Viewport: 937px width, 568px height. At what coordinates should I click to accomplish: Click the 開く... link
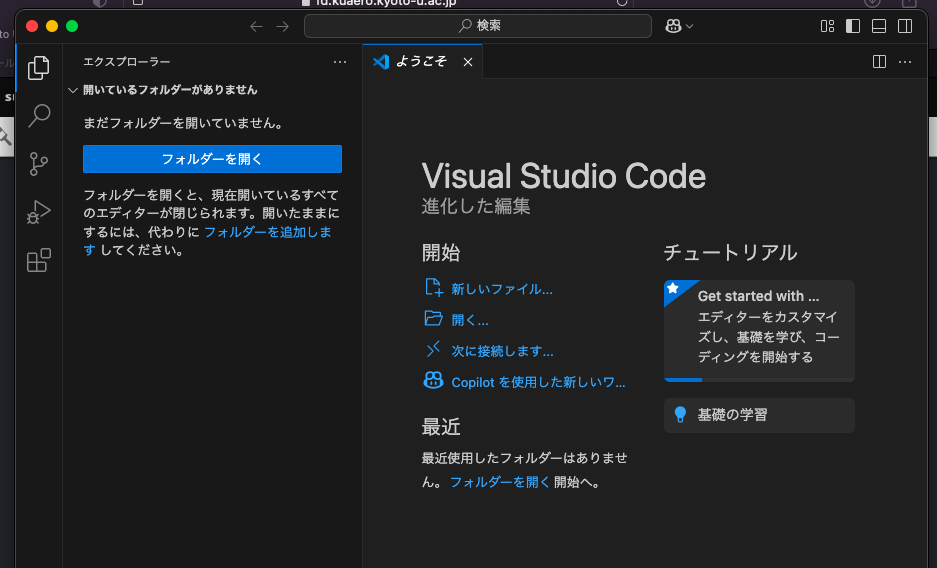tap(470, 320)
